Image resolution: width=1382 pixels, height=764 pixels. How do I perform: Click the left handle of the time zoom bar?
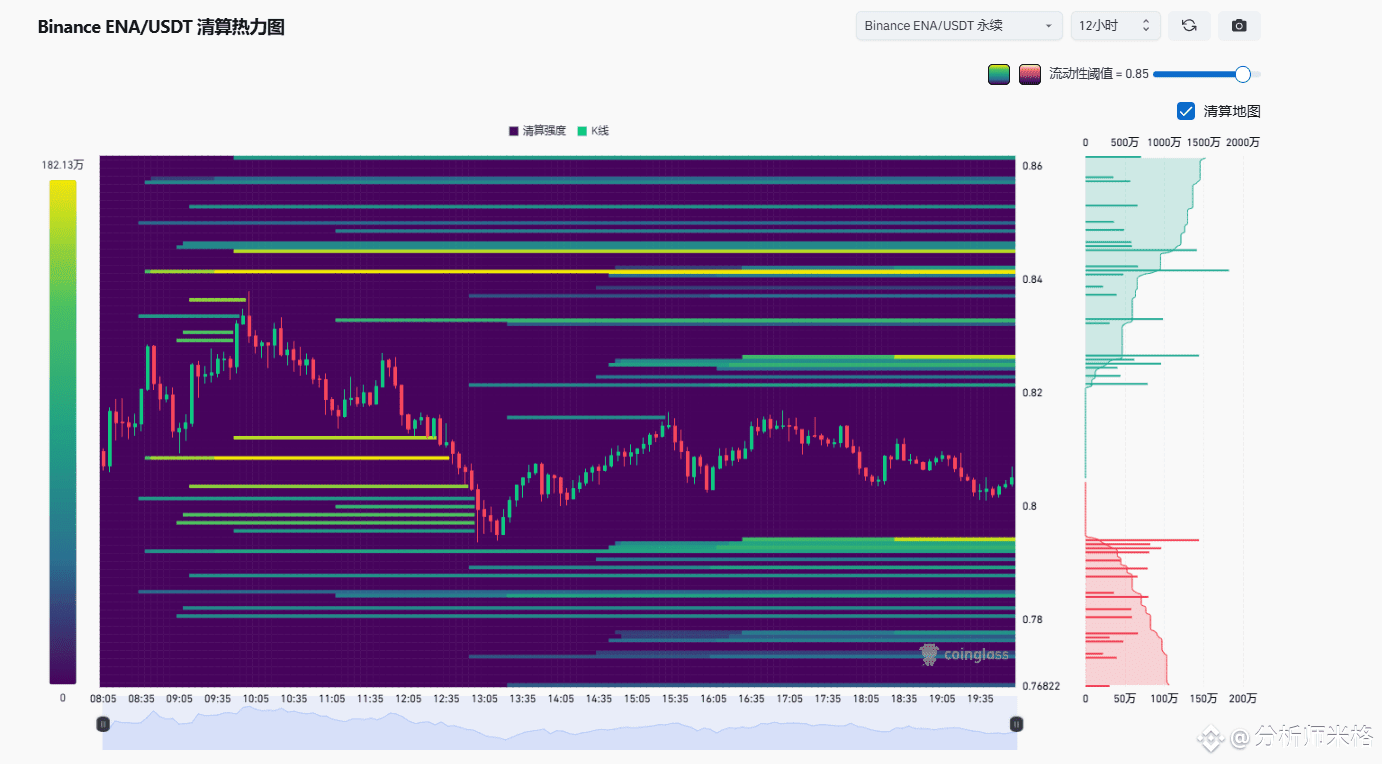click(x=103, y=724)
